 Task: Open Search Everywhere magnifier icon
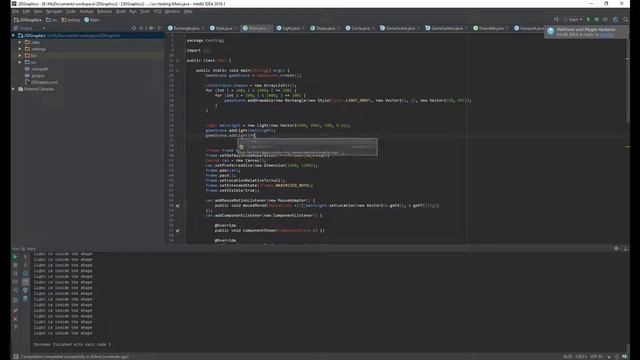(626, 19)
